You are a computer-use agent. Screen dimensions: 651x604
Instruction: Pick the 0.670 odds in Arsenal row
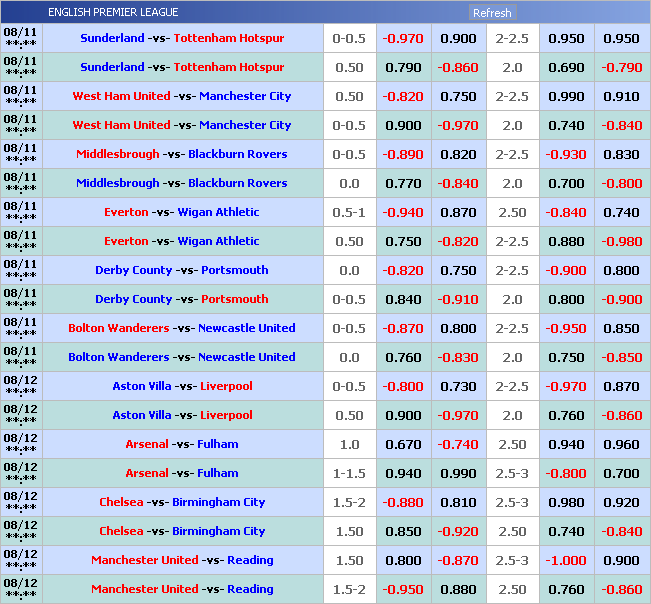pos(403,444)
